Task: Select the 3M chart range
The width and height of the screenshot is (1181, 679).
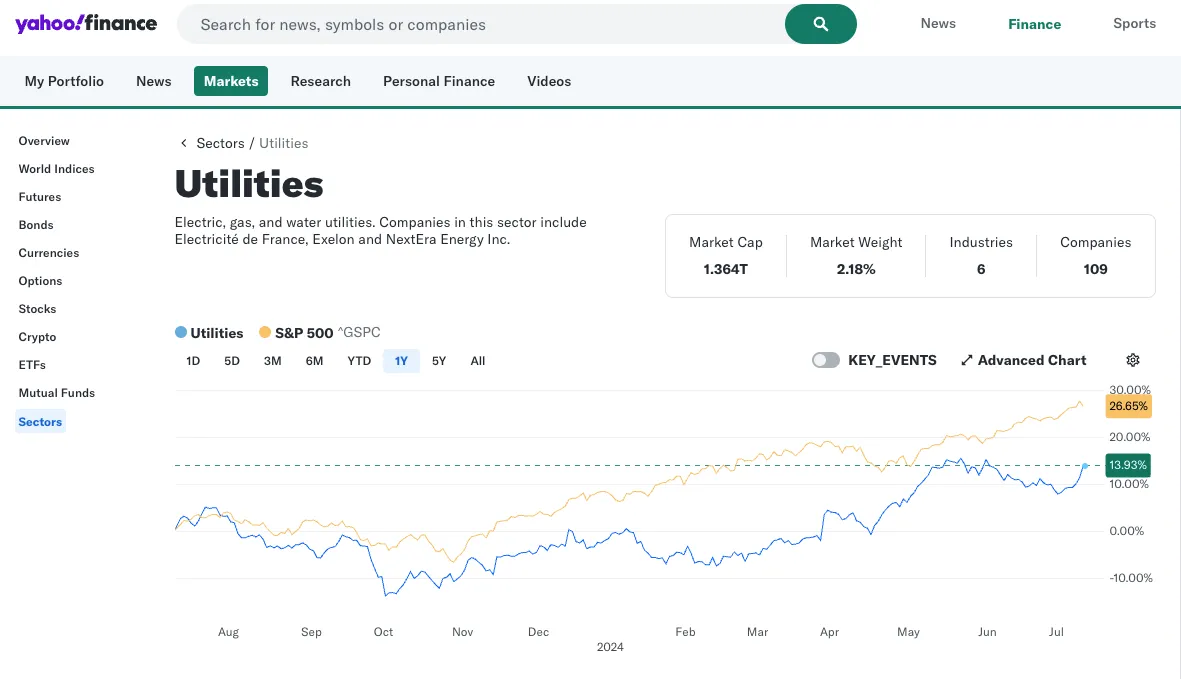Action: 273,361
